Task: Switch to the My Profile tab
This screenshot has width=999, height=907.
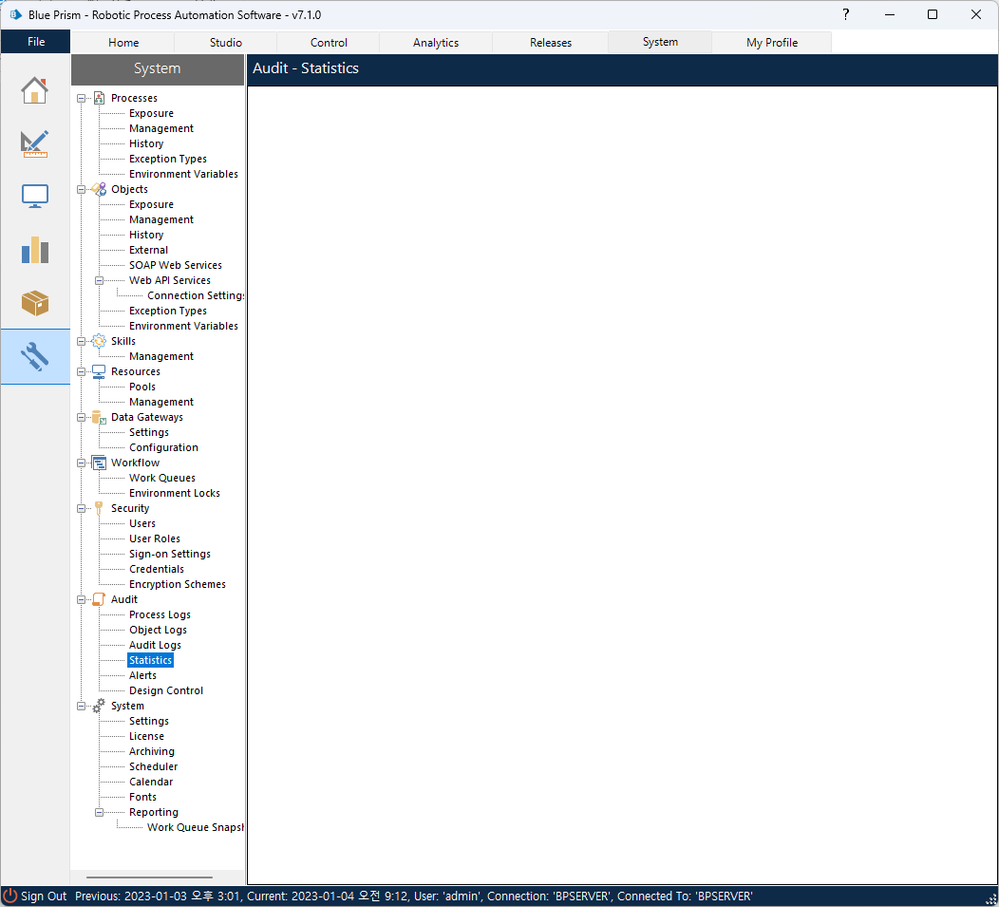Action: pyautogui.click(x=772, y=43)
